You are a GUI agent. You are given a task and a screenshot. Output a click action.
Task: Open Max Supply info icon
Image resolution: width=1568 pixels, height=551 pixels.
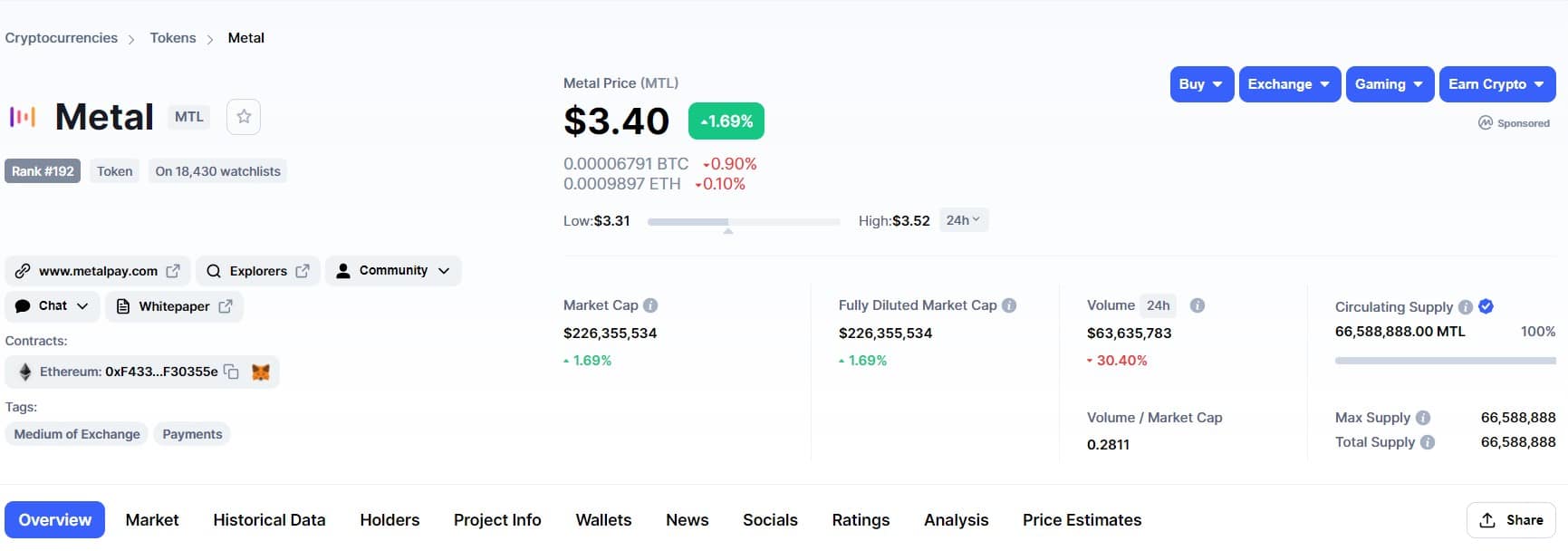pos(1423,418)
